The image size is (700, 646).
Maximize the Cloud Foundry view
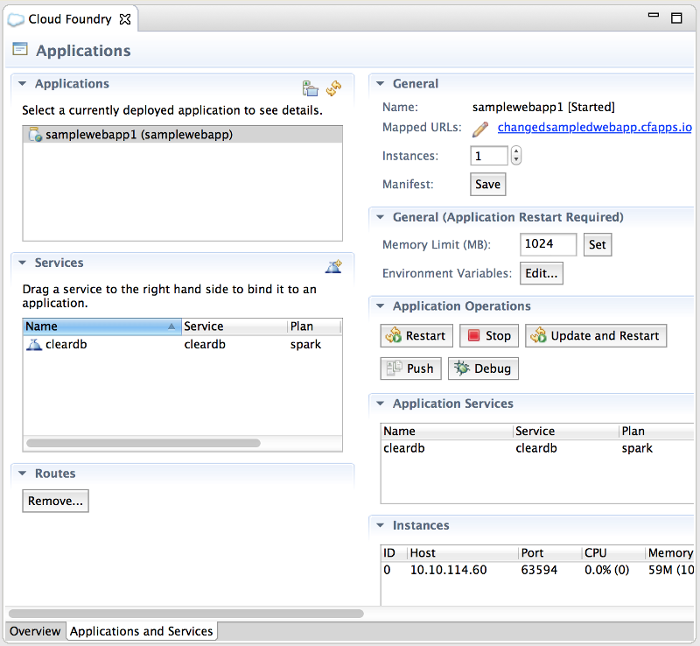[x=677, y=18]
